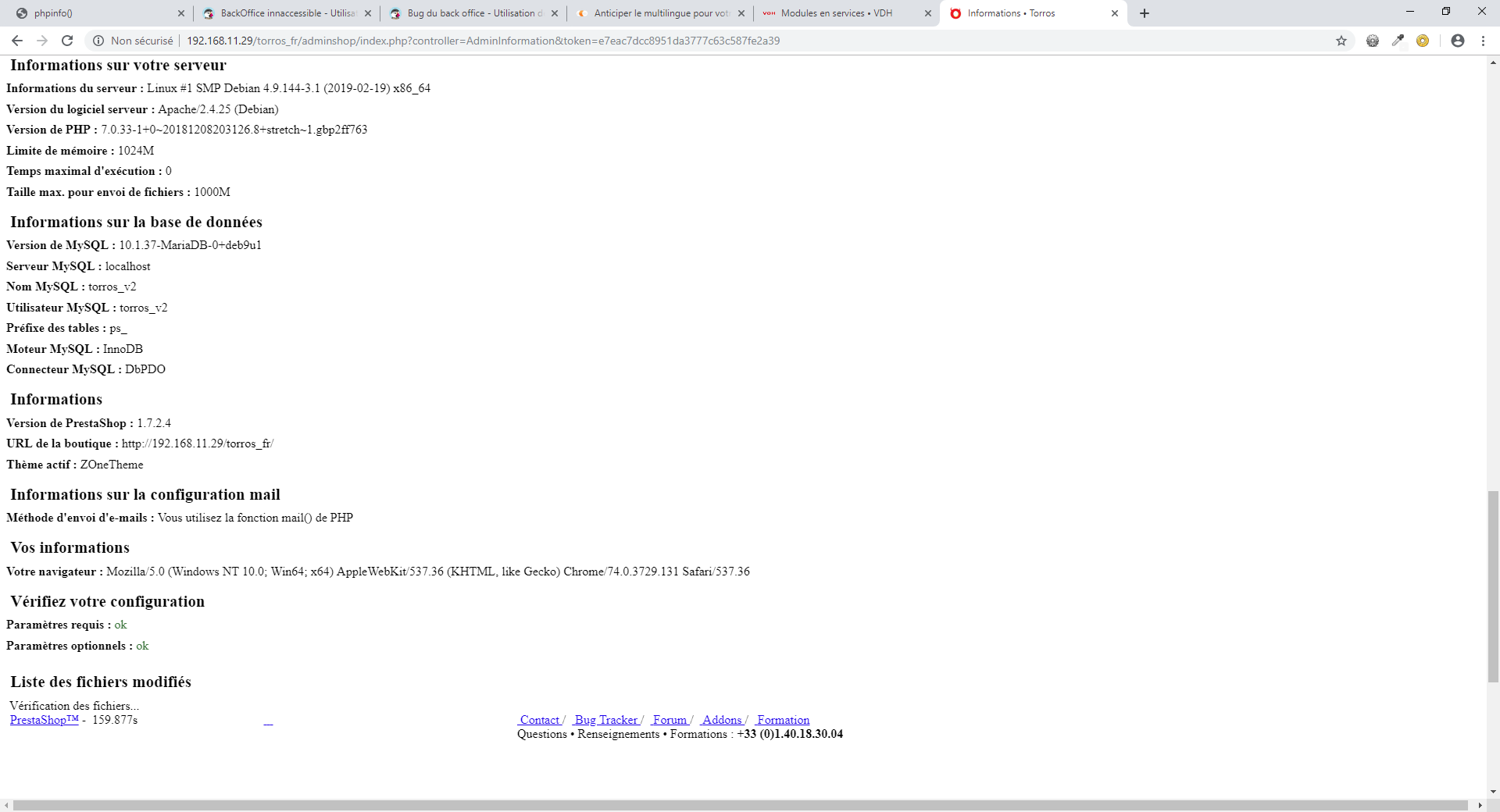Click the scroll right arrow
Image resolution: width=1500 pixels, height=812 pixels.
pos(1480,805)
